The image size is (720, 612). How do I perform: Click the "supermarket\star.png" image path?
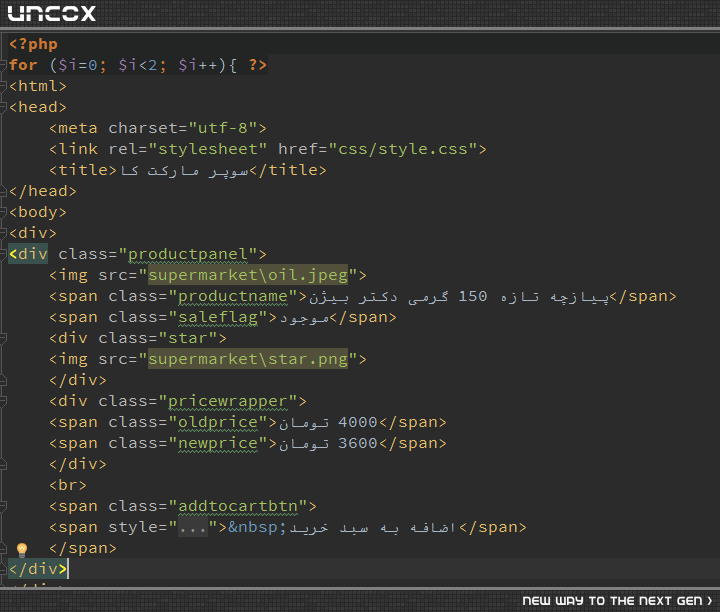pos(248,359)
